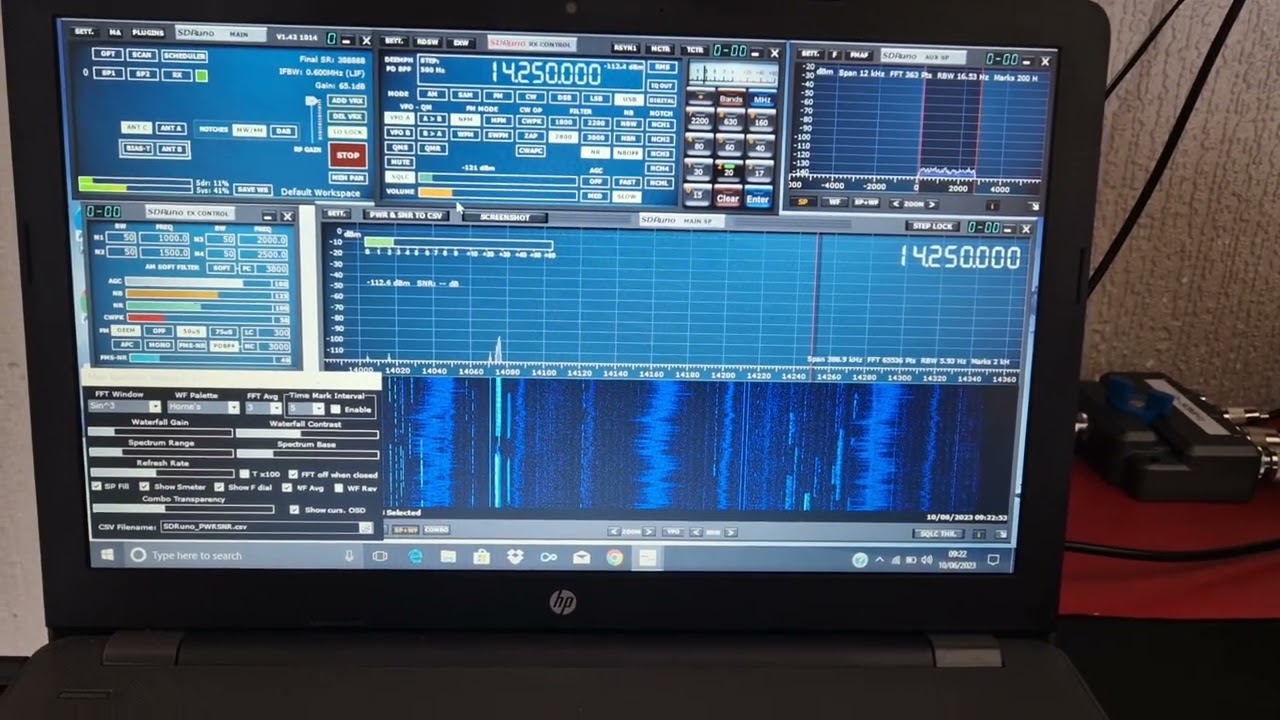
Task: Open the WF Palette dropdown
Action: click(x=234, y=407)
